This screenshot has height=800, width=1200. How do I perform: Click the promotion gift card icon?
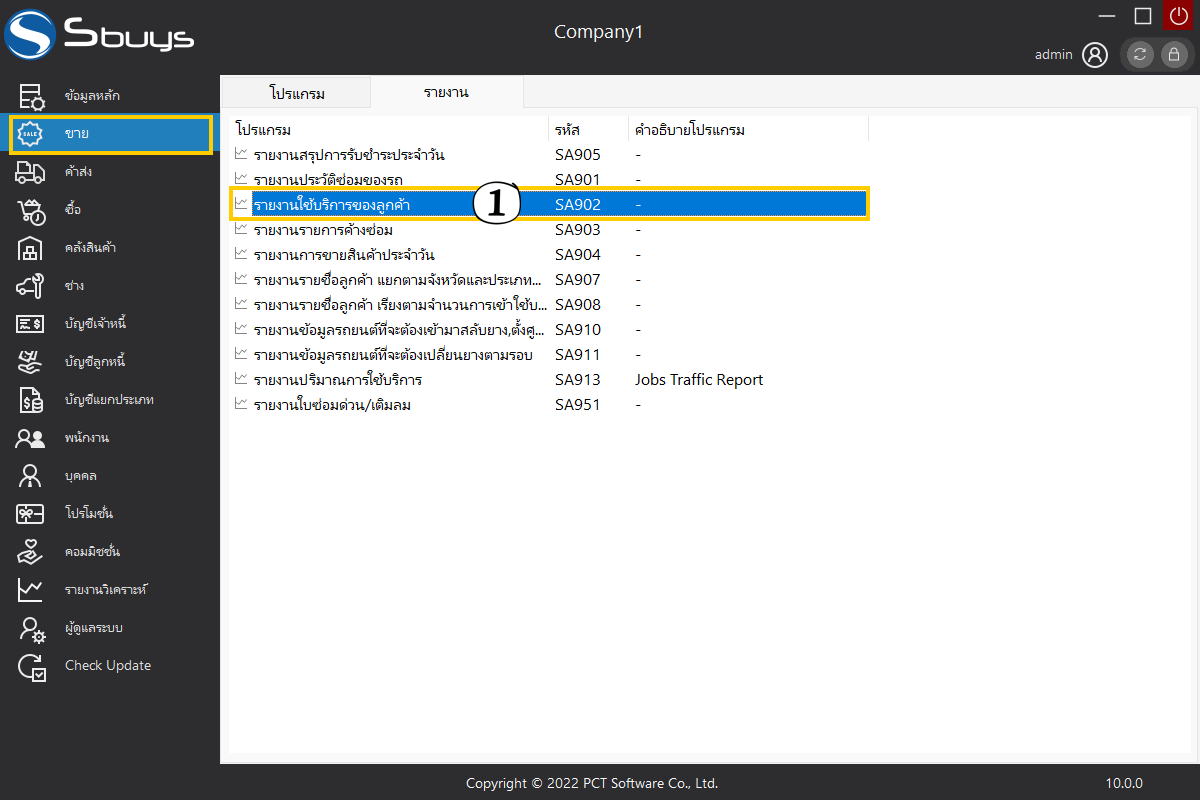(x=30, y=514)
